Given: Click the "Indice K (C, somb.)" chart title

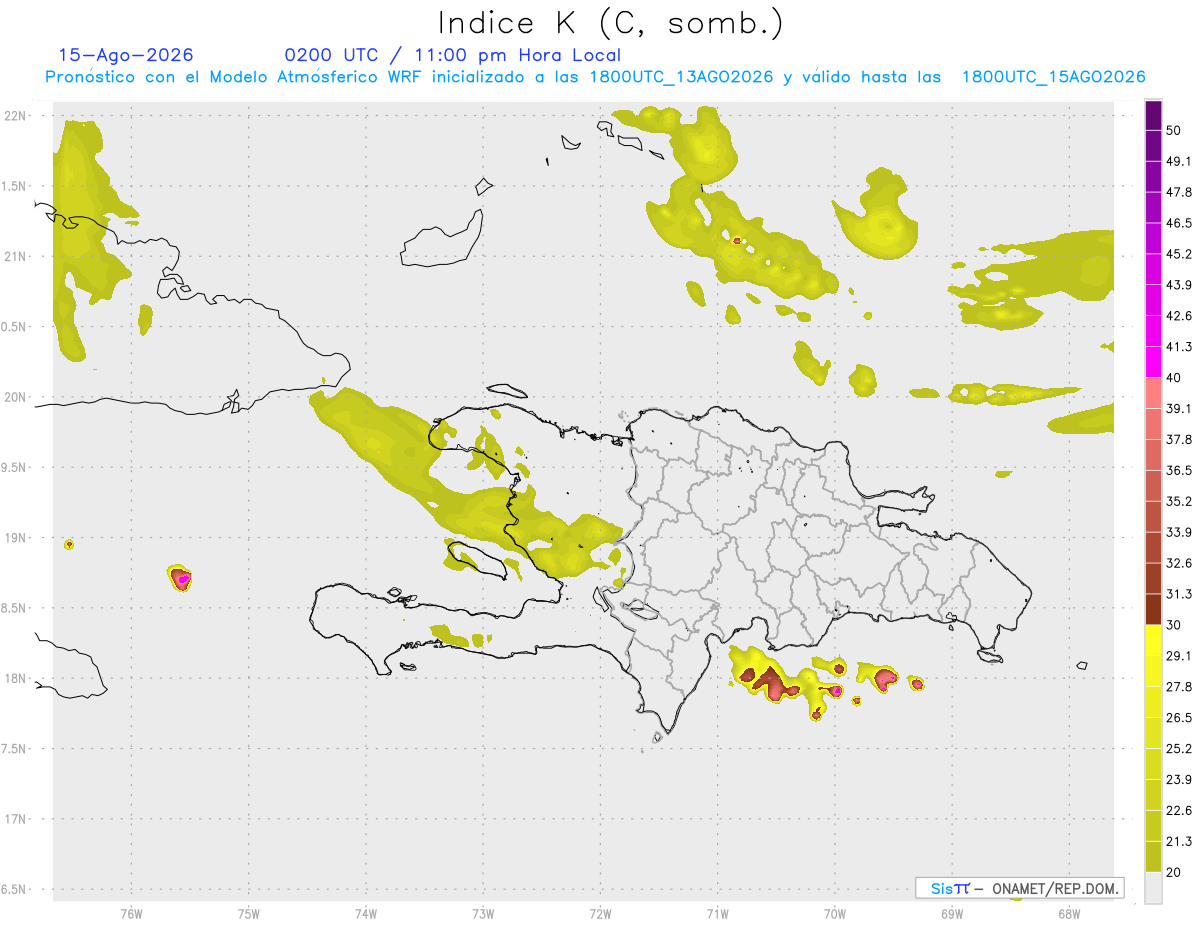Looking at the screenshot, I should click(x=611, y=23).
